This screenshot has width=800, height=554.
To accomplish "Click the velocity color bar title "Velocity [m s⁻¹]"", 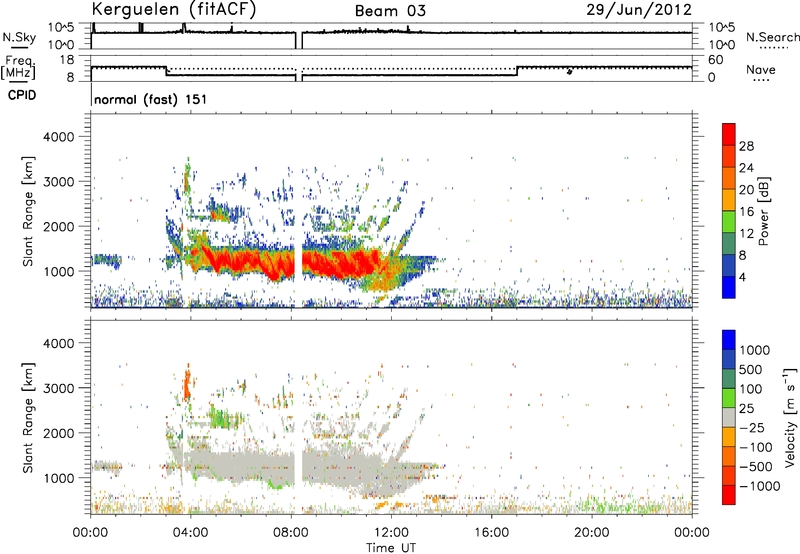I will point(790,417).
